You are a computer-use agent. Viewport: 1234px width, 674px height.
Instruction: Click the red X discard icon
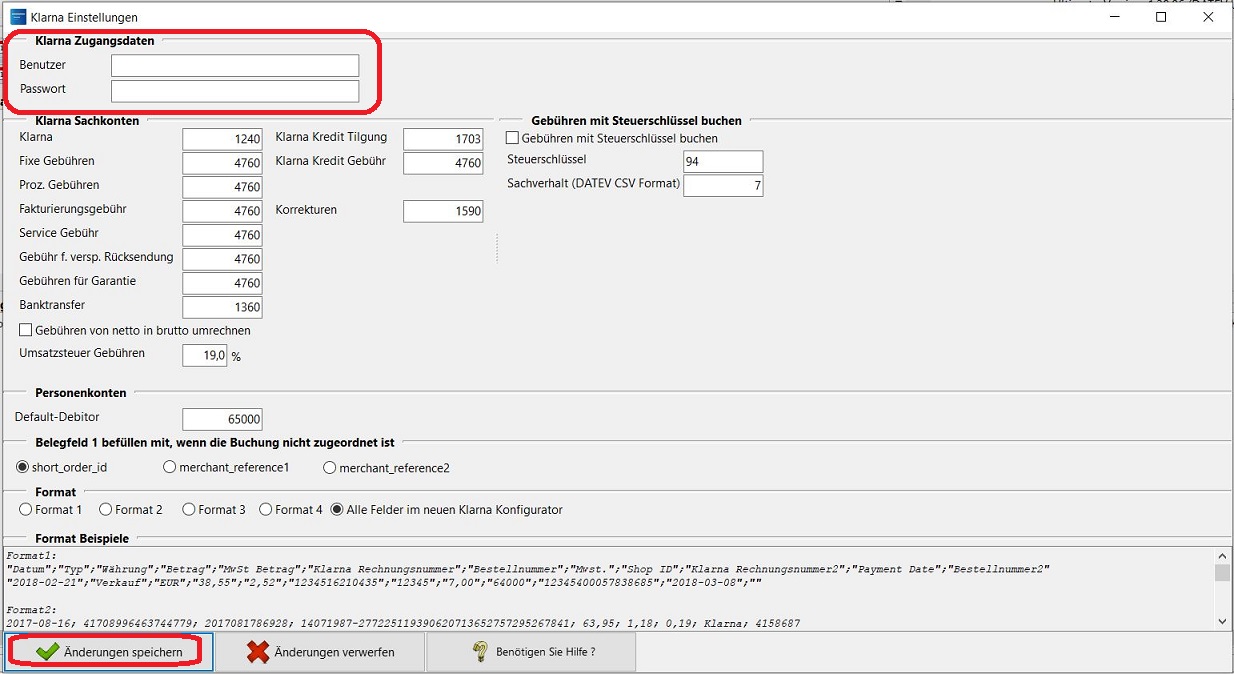coord(258,652)
